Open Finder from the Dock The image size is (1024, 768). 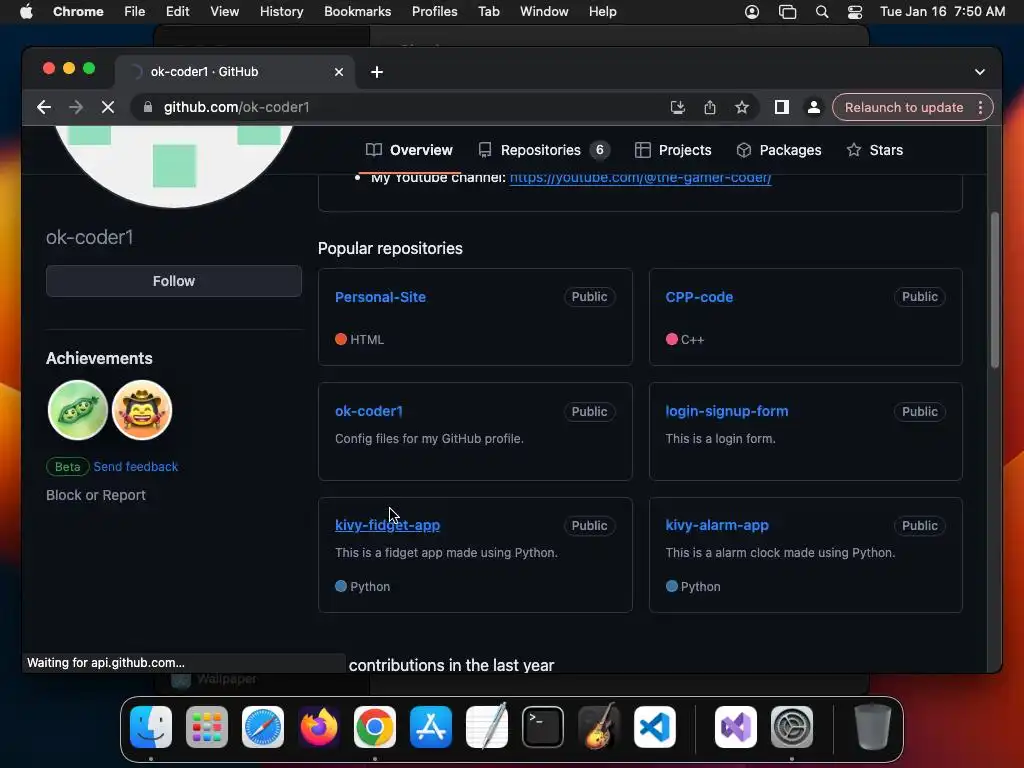pos(151,727)
